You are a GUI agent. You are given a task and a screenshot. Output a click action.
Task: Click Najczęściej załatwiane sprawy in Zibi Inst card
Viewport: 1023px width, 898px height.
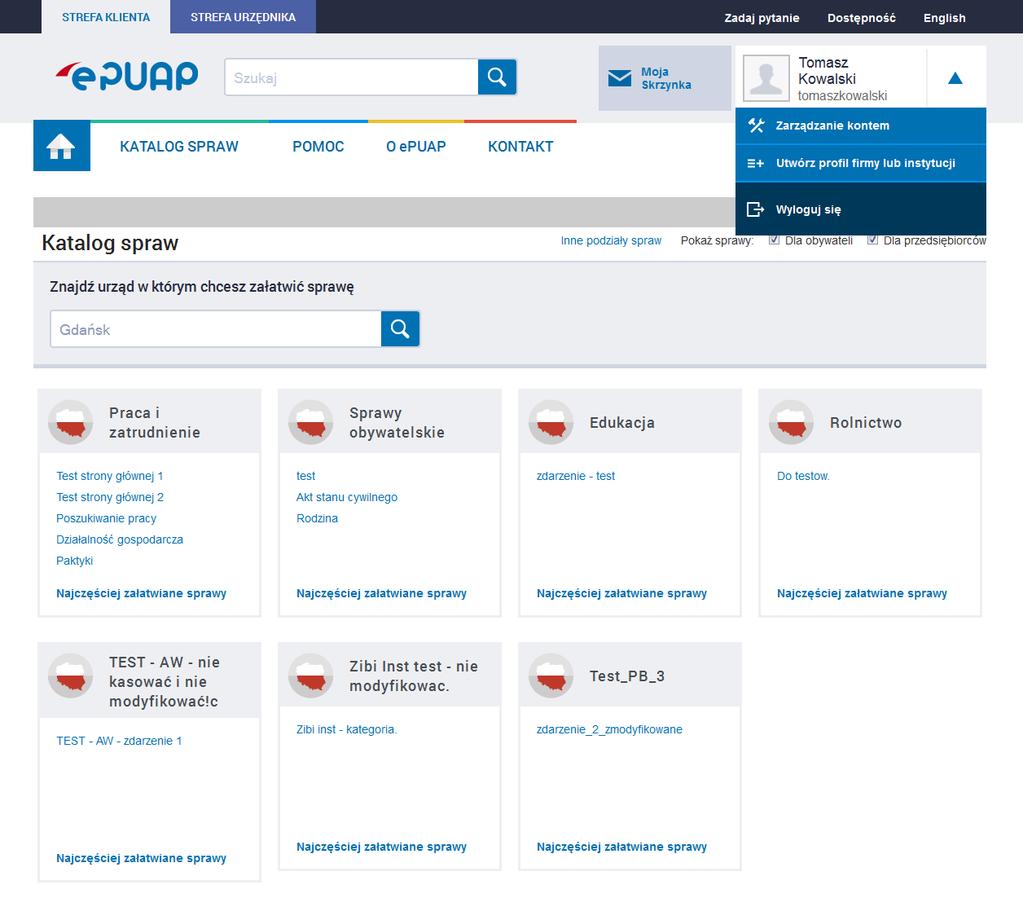pyautogui.click(x=381, y=846)
